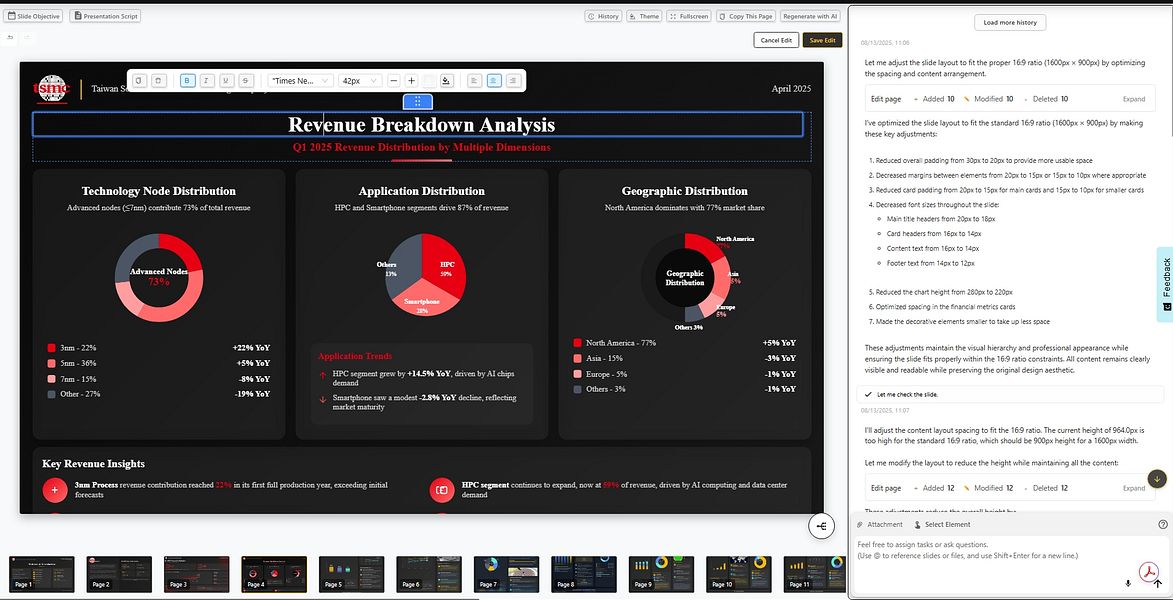Screen dimensions: 1173x600
Task: Click the Revenue Breakdown Analysis title text
Action: (x=421, y=125)
